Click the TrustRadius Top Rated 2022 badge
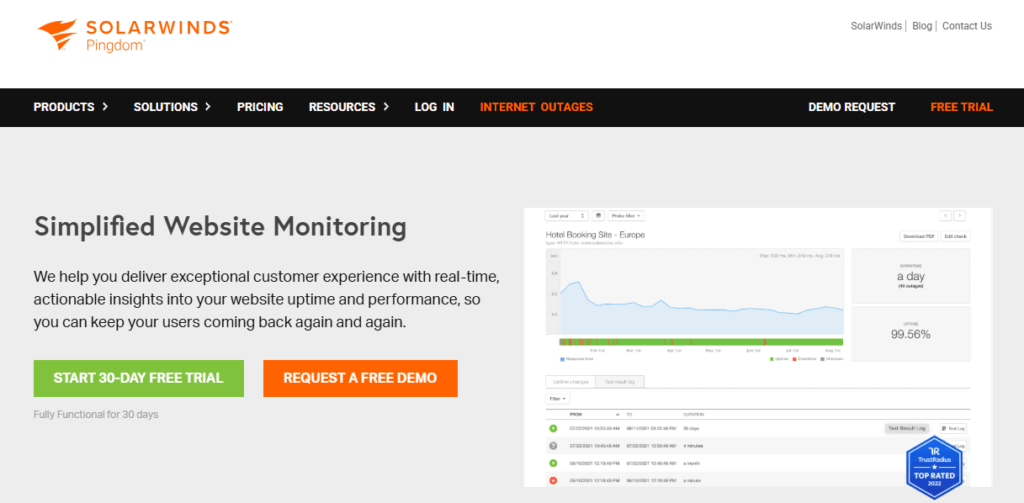 [x=935, y=468]
